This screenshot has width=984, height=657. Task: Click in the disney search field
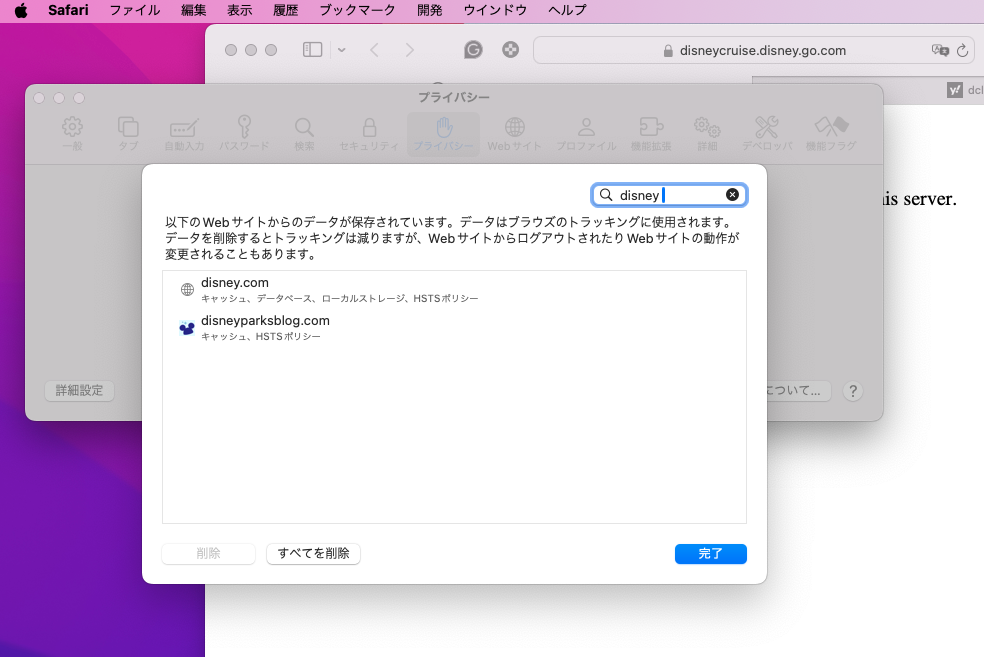pos(668,195)
